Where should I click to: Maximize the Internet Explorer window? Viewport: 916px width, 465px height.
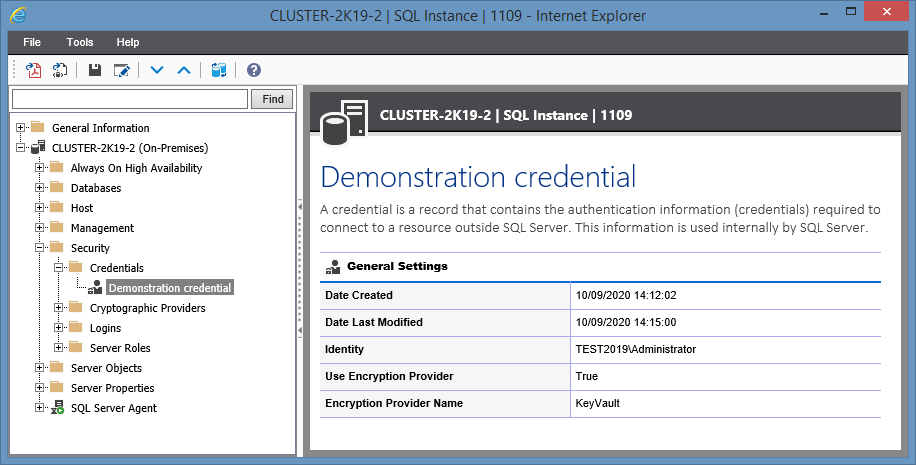click(x=851, y=12)
